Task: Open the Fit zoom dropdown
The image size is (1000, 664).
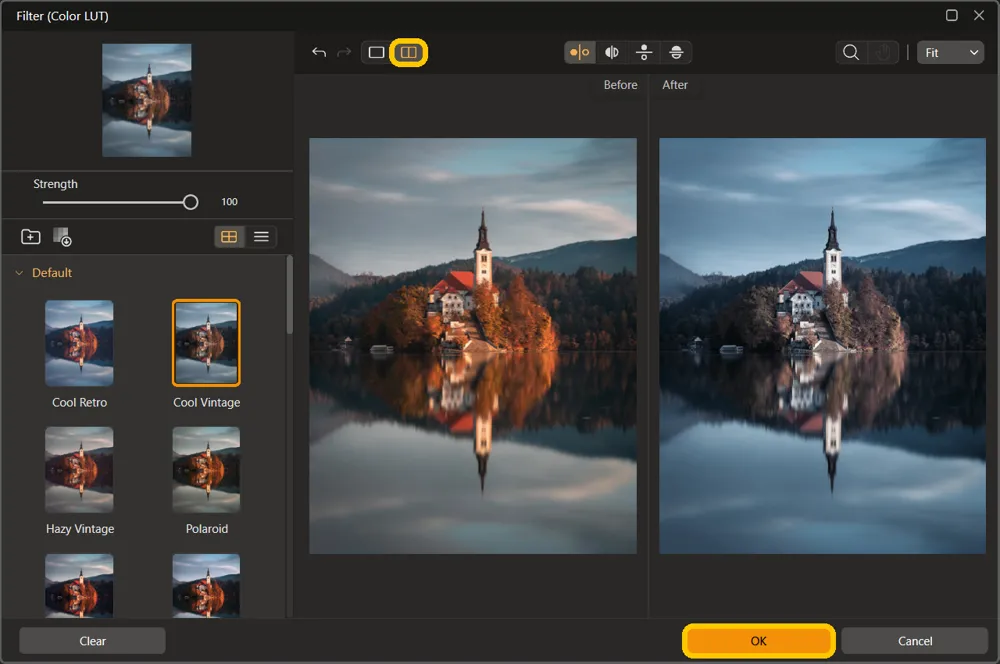Action: pyautogui.click(x=950, y=52)
